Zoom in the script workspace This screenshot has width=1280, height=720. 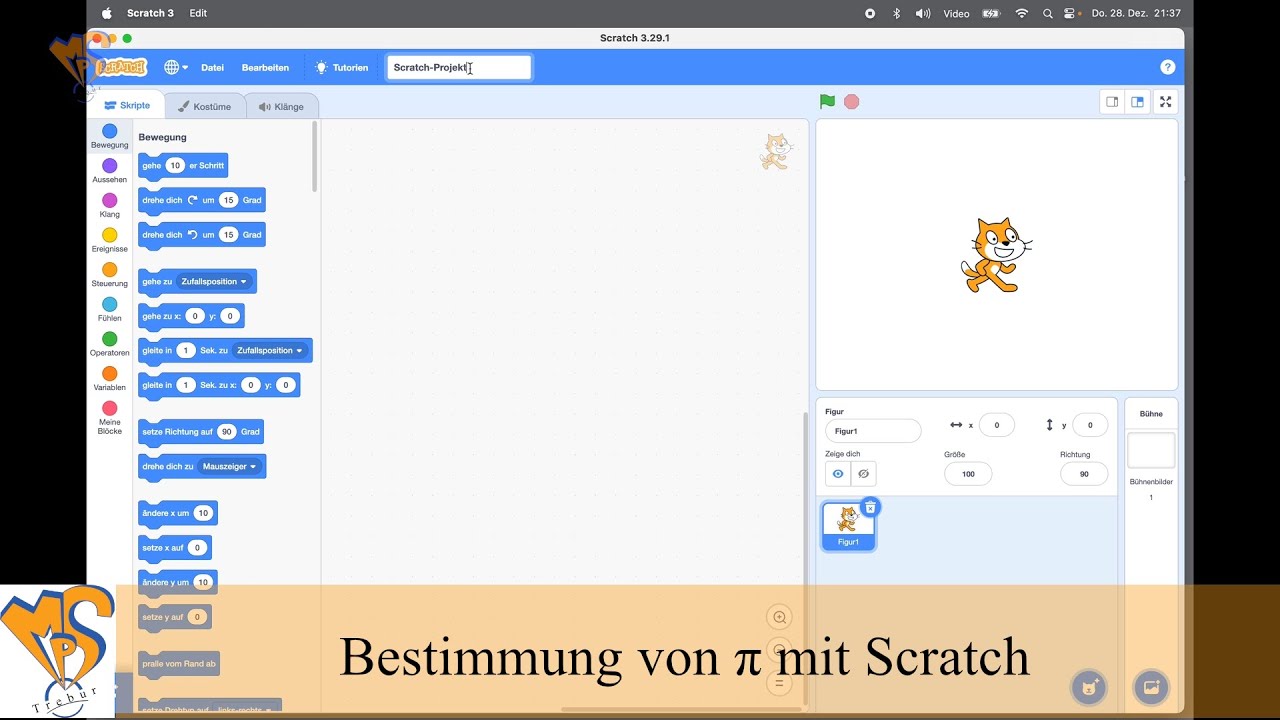tap(779, 617)
